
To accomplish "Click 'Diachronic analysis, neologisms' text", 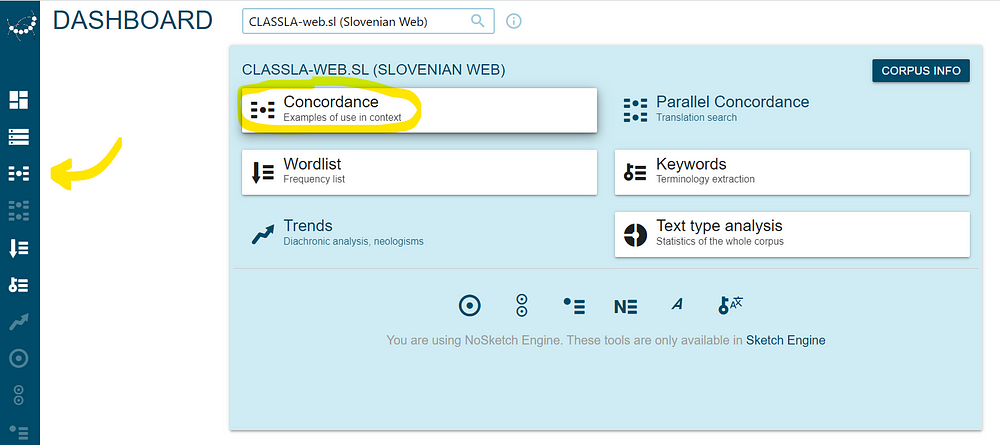I will pos(353,242).
